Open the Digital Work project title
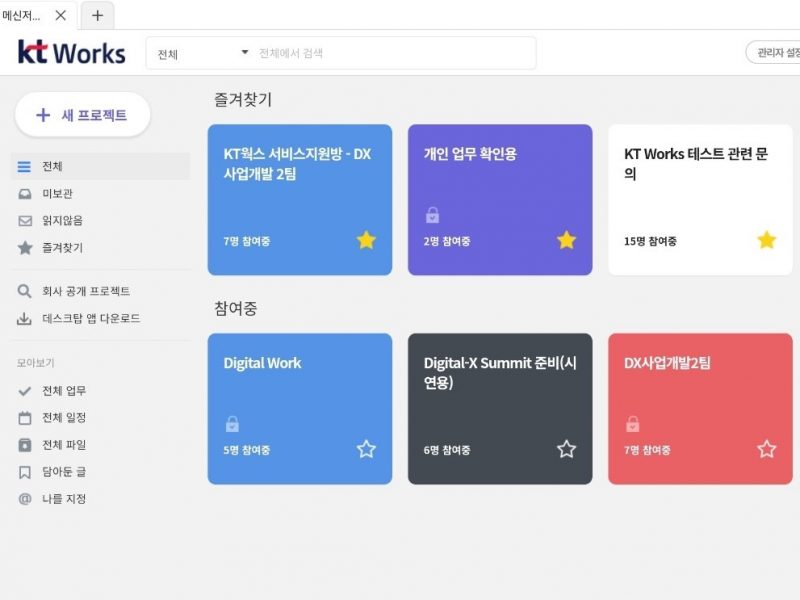The height and width of the screenshot is (600, 800). pyautogui.click(x=262, y=363)
